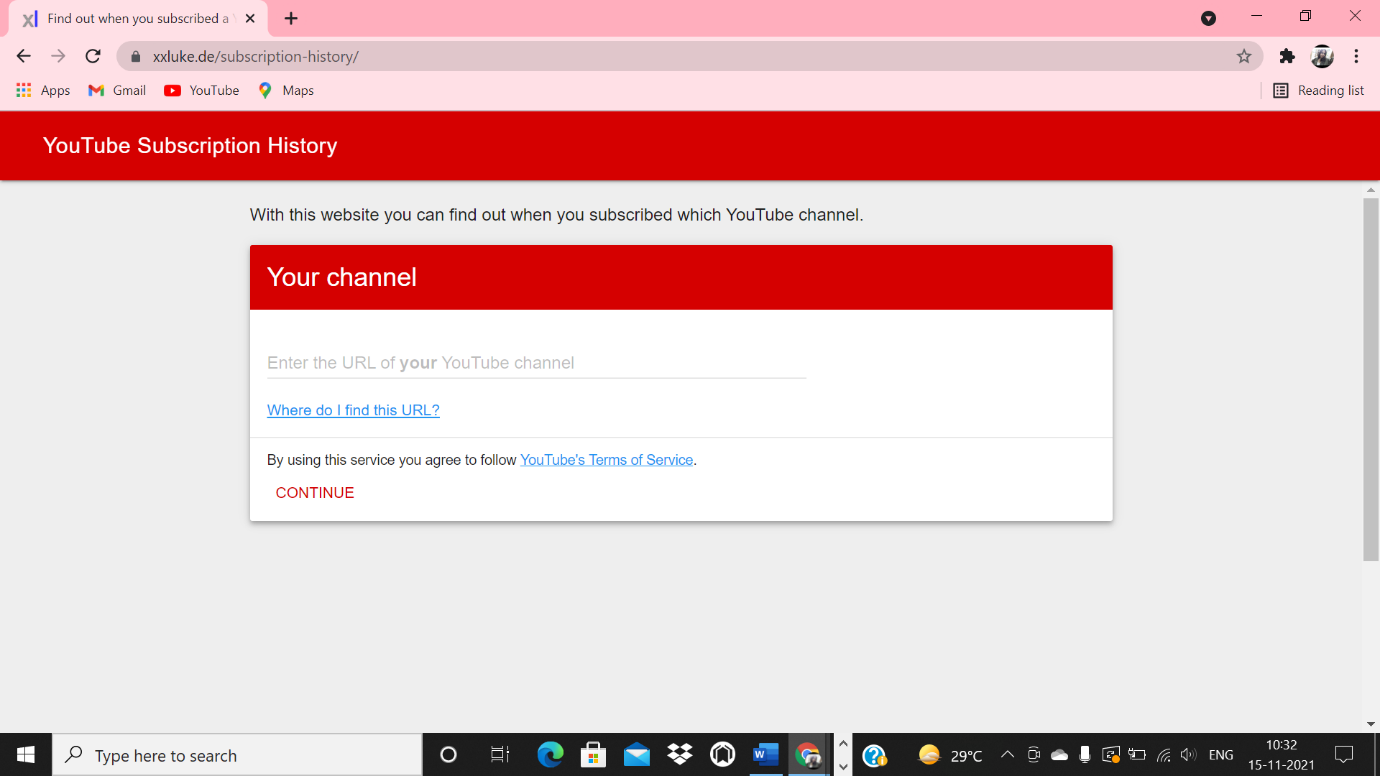Screen dimensions: 1380x776
Task: Click the Meet Now tray icon
Action: tap(1034, 755)
